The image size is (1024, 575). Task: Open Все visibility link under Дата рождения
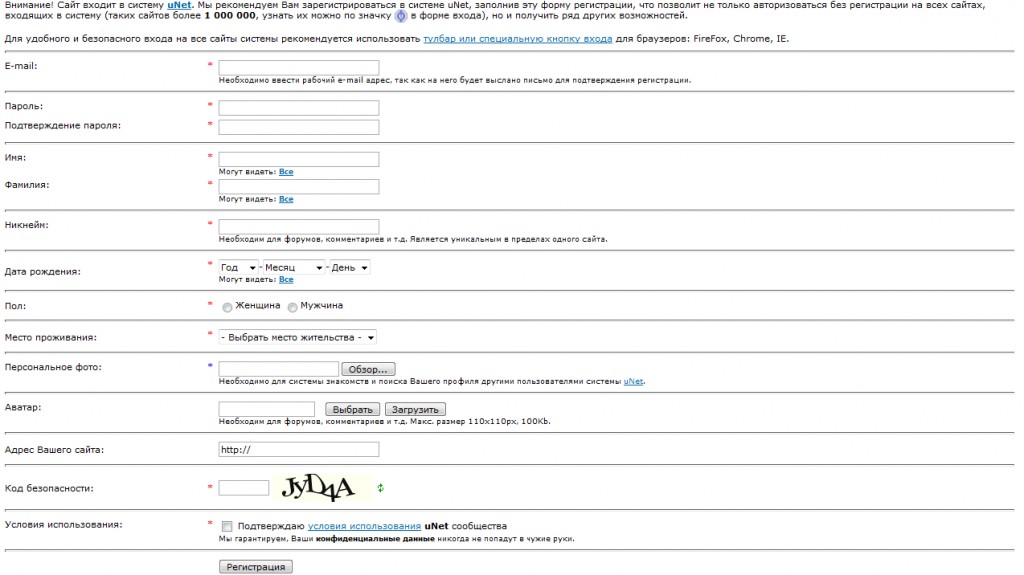286,280
